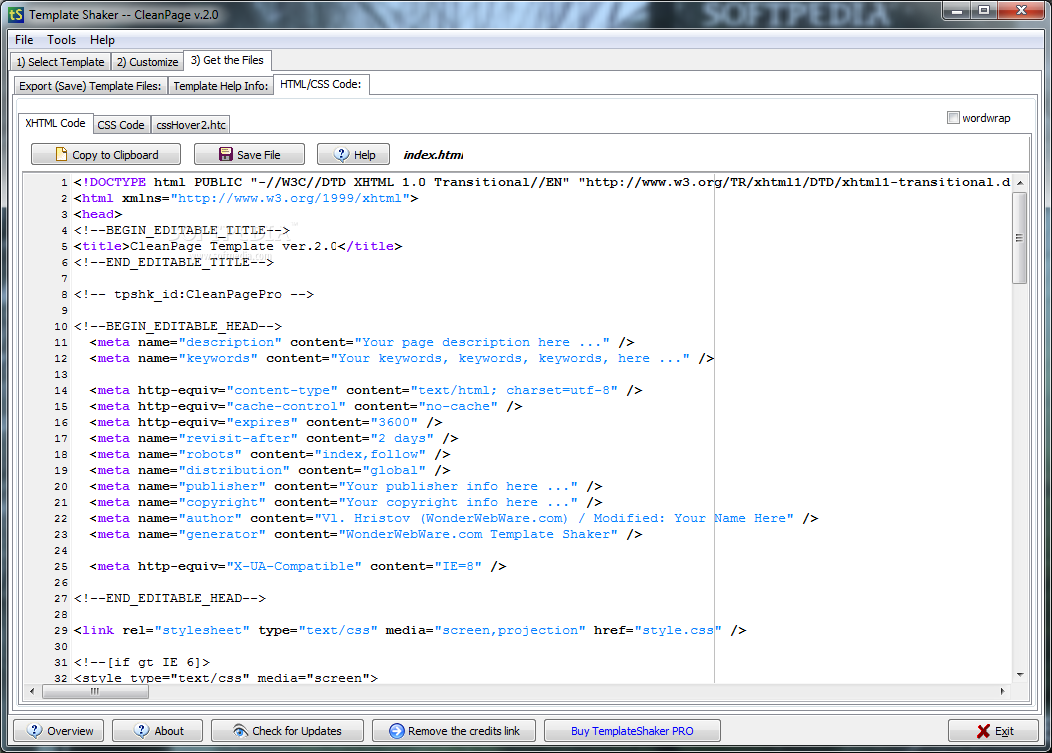
Task: Click the expires 3600 meta line
Action: [266, 423]
